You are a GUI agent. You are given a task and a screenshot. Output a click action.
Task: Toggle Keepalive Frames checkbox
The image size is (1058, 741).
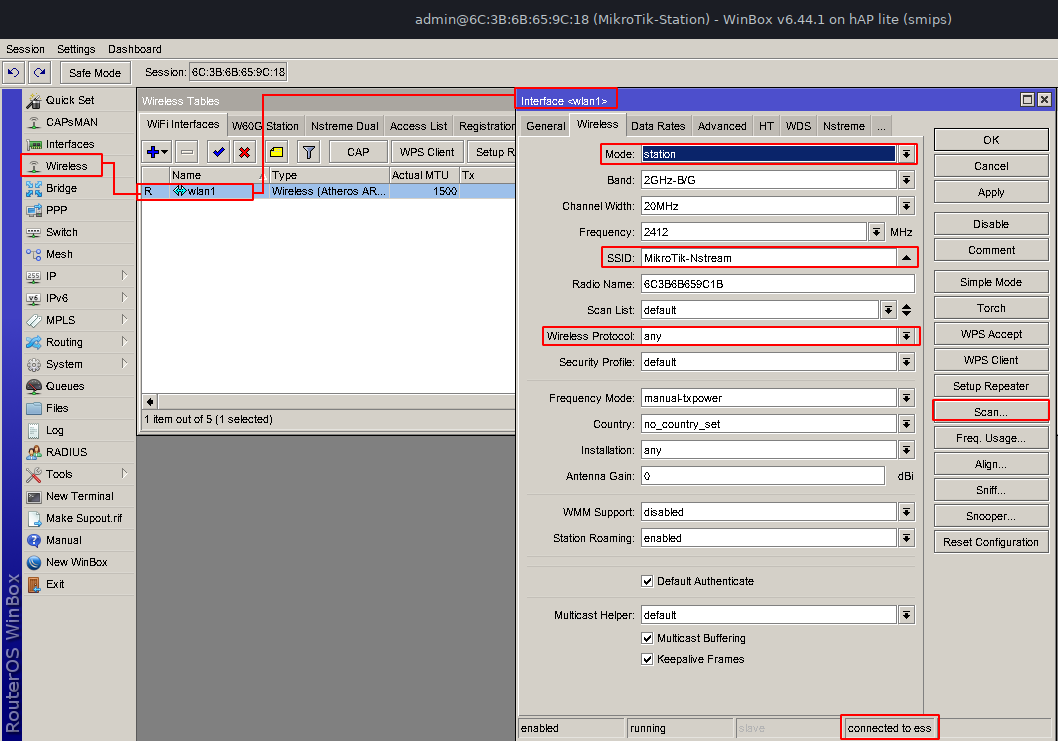point(647,659)
